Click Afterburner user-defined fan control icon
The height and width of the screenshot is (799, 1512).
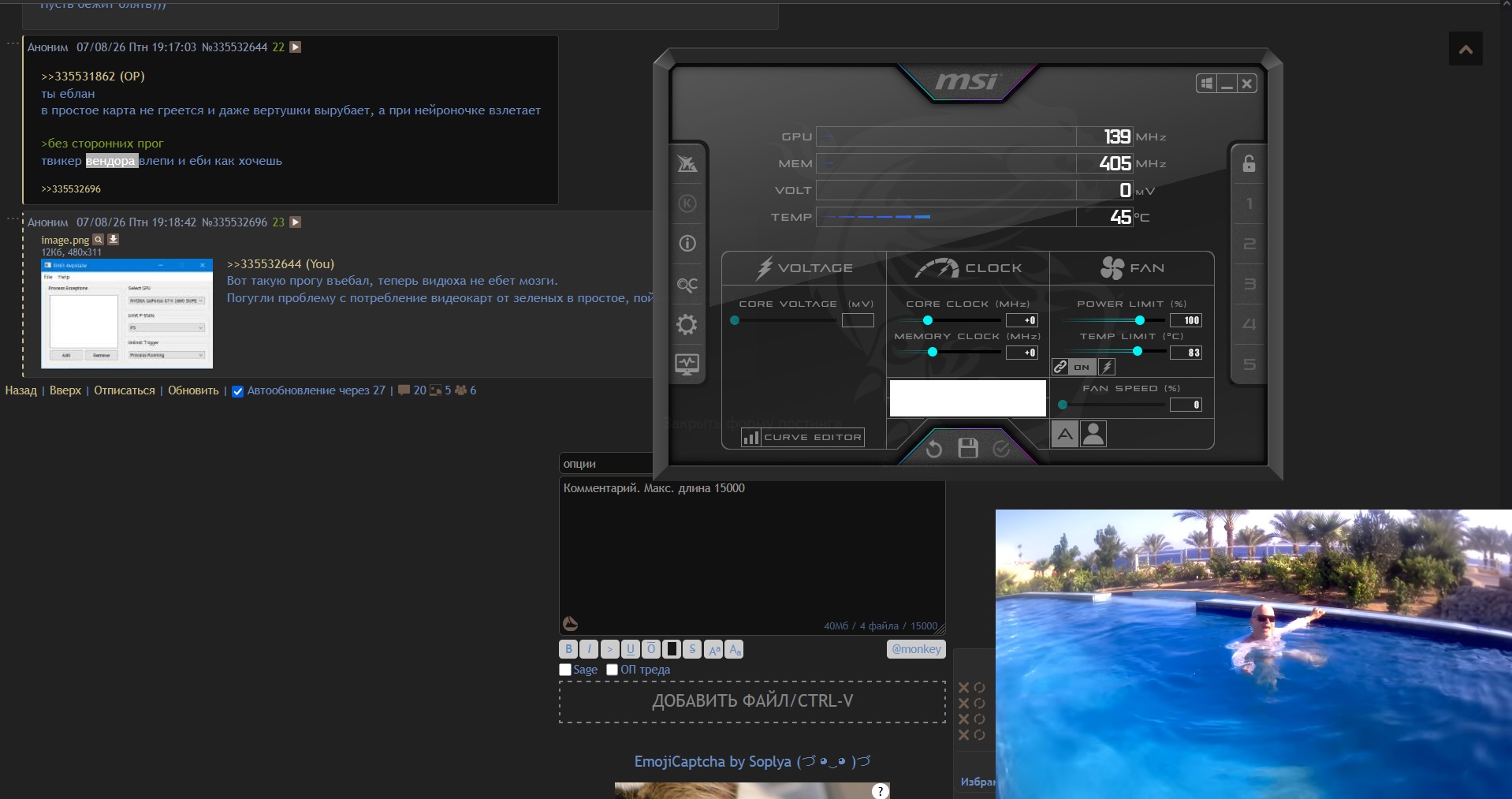1093,434
